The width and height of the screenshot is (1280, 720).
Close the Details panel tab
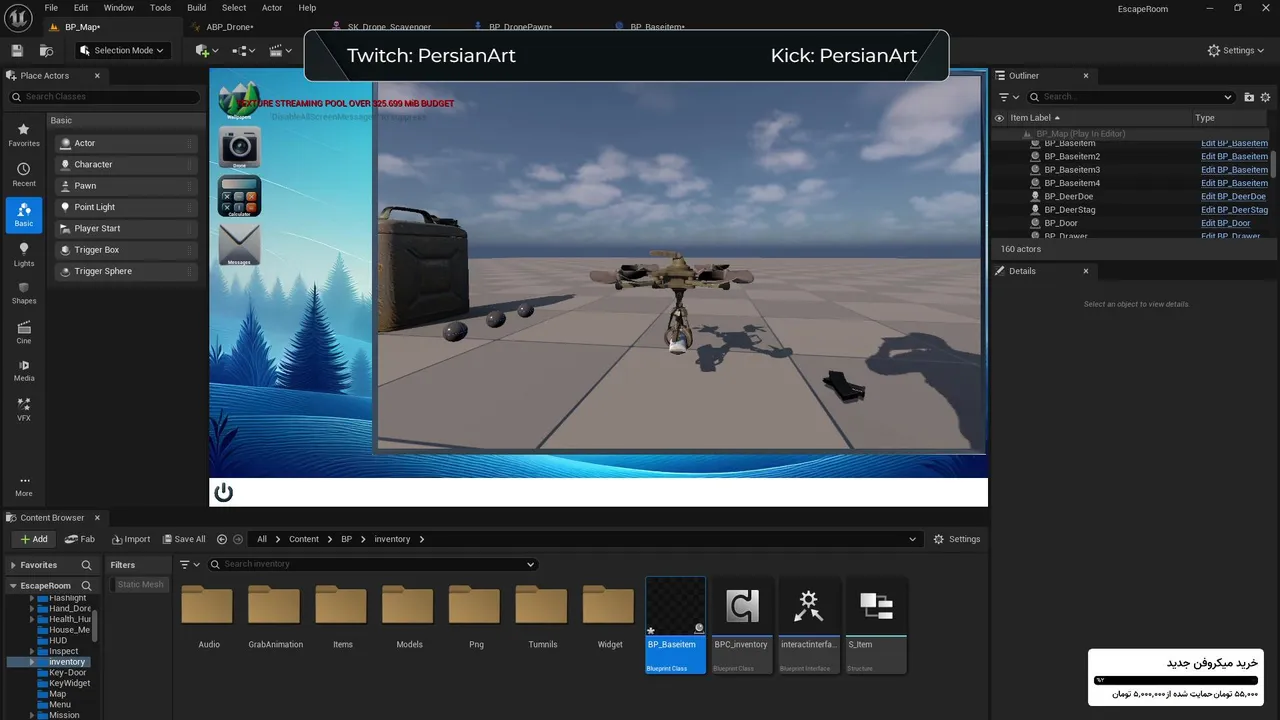(1086, 271)
